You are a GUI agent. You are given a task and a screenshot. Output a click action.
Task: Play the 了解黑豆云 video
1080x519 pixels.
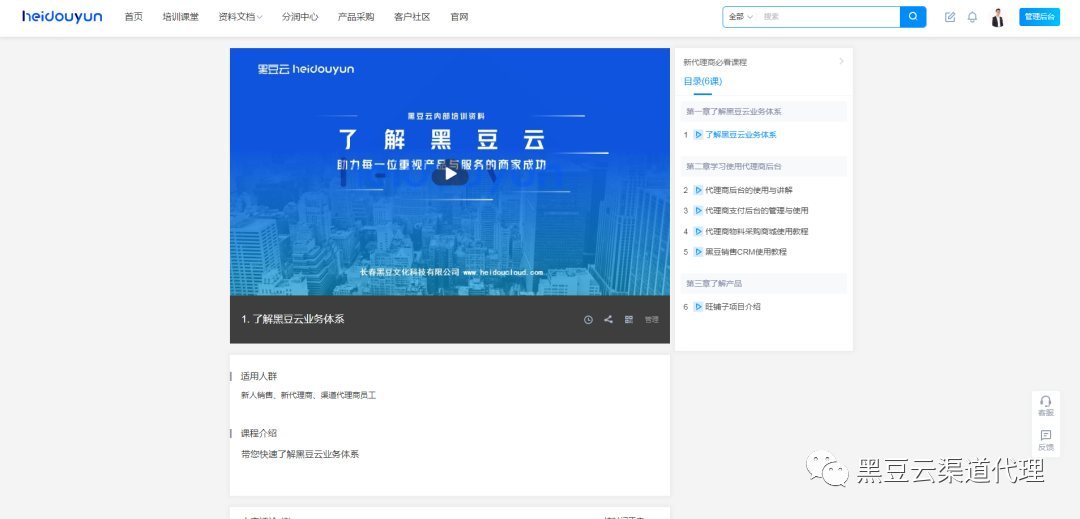point(450,174)
